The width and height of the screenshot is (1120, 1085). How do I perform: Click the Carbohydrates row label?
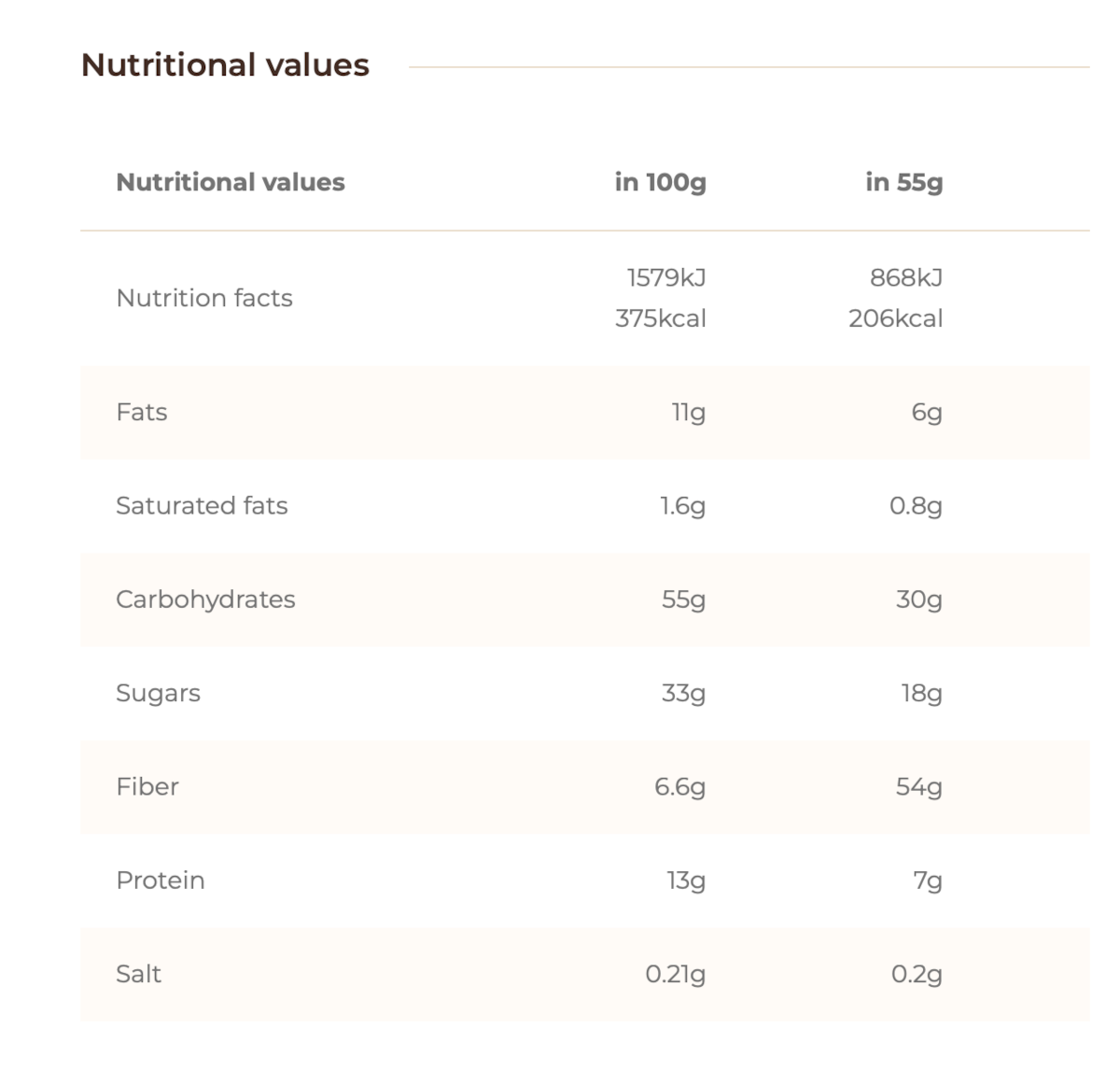205,599
